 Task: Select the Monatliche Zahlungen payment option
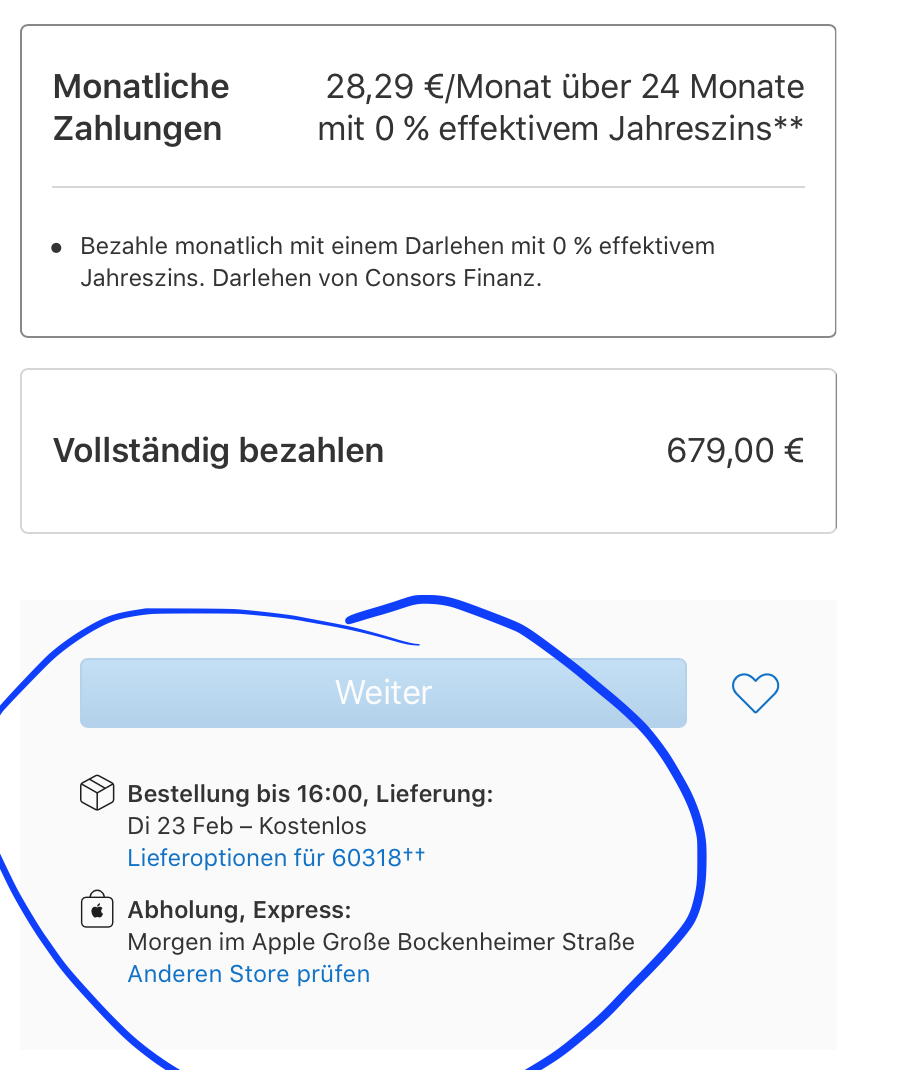(x=428, y=180)
